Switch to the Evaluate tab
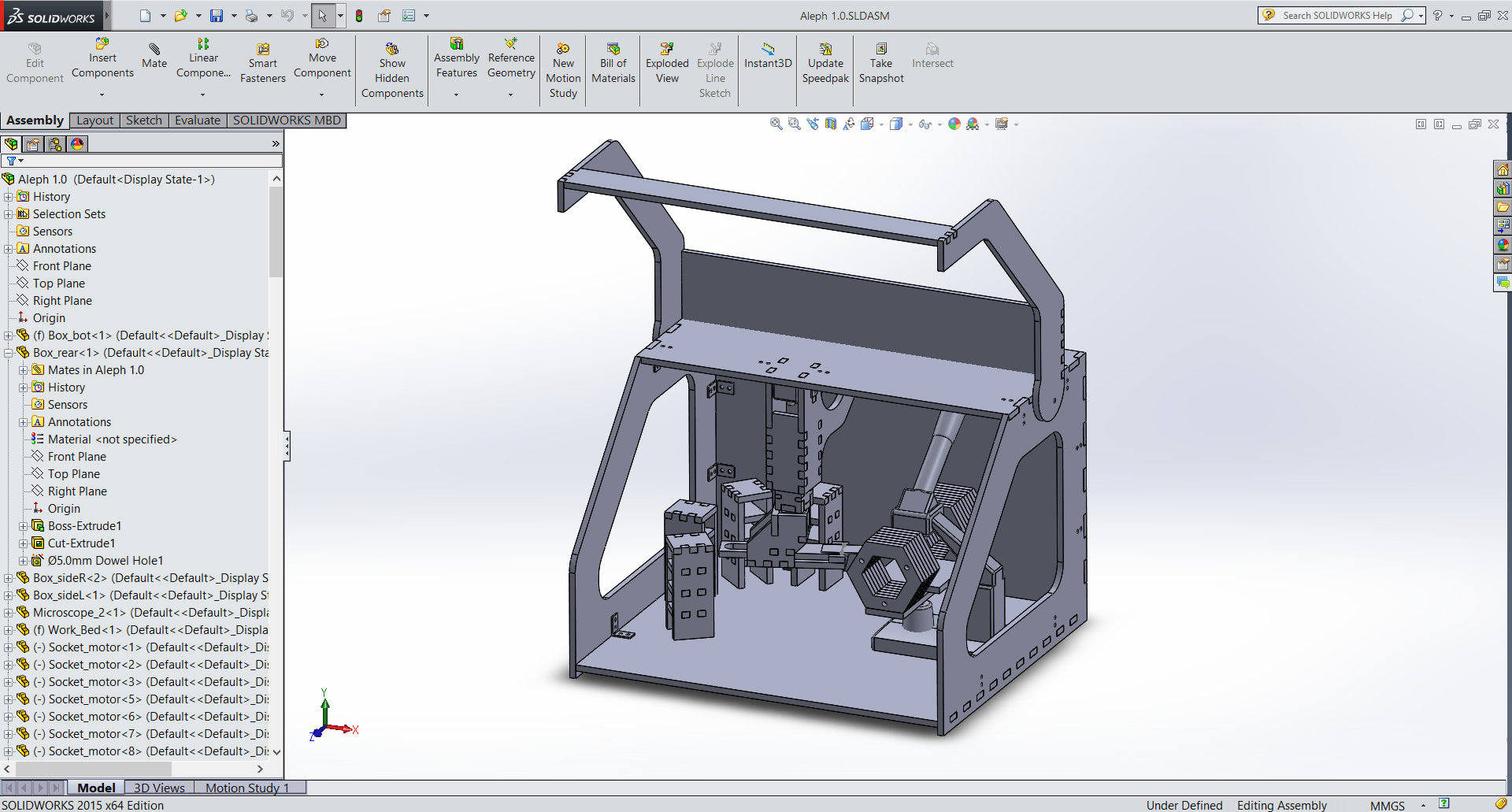The image size is (1512, 812). point(198,120)
